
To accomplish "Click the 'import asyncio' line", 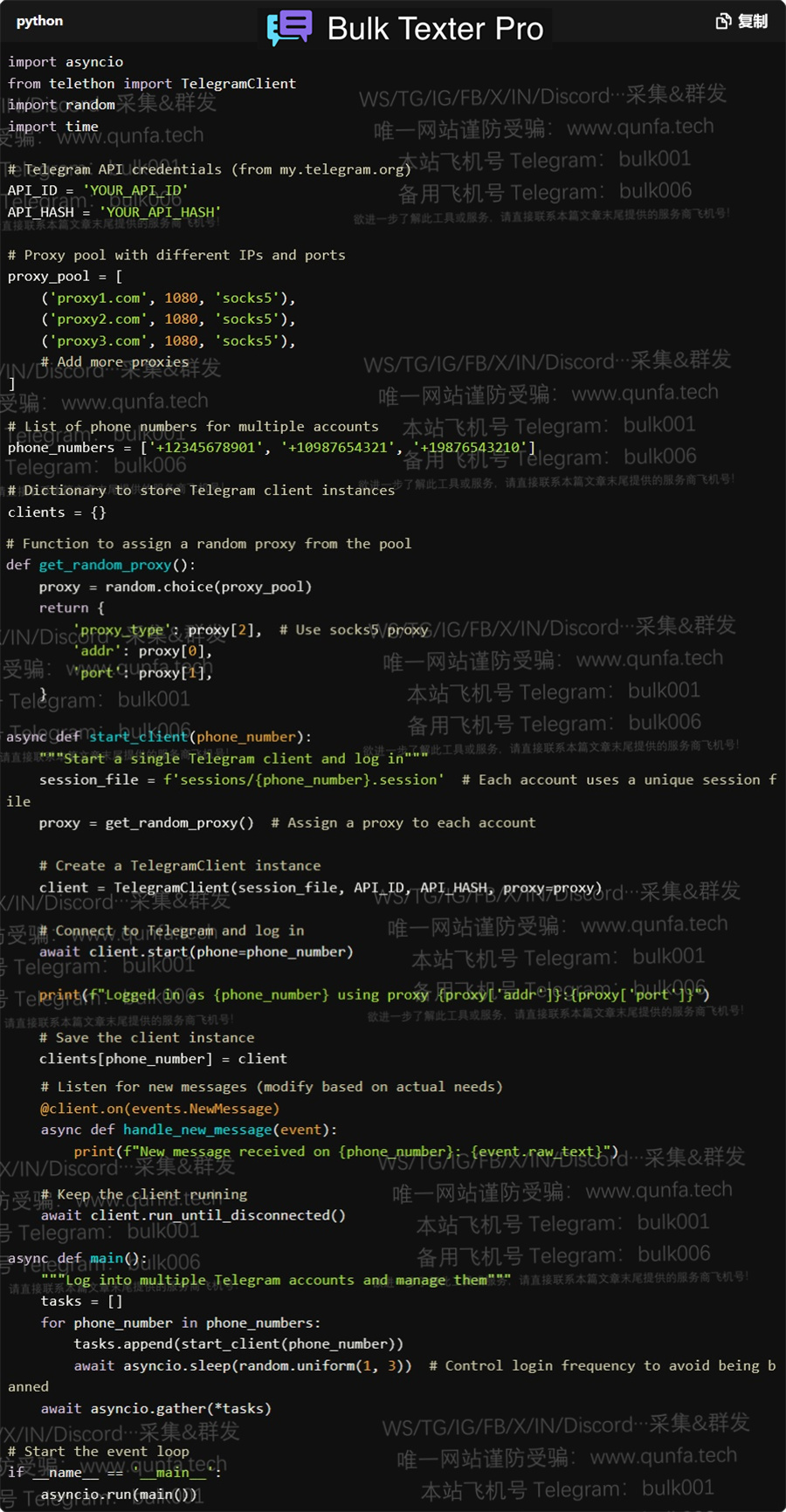I will click(x=65, y=62).
